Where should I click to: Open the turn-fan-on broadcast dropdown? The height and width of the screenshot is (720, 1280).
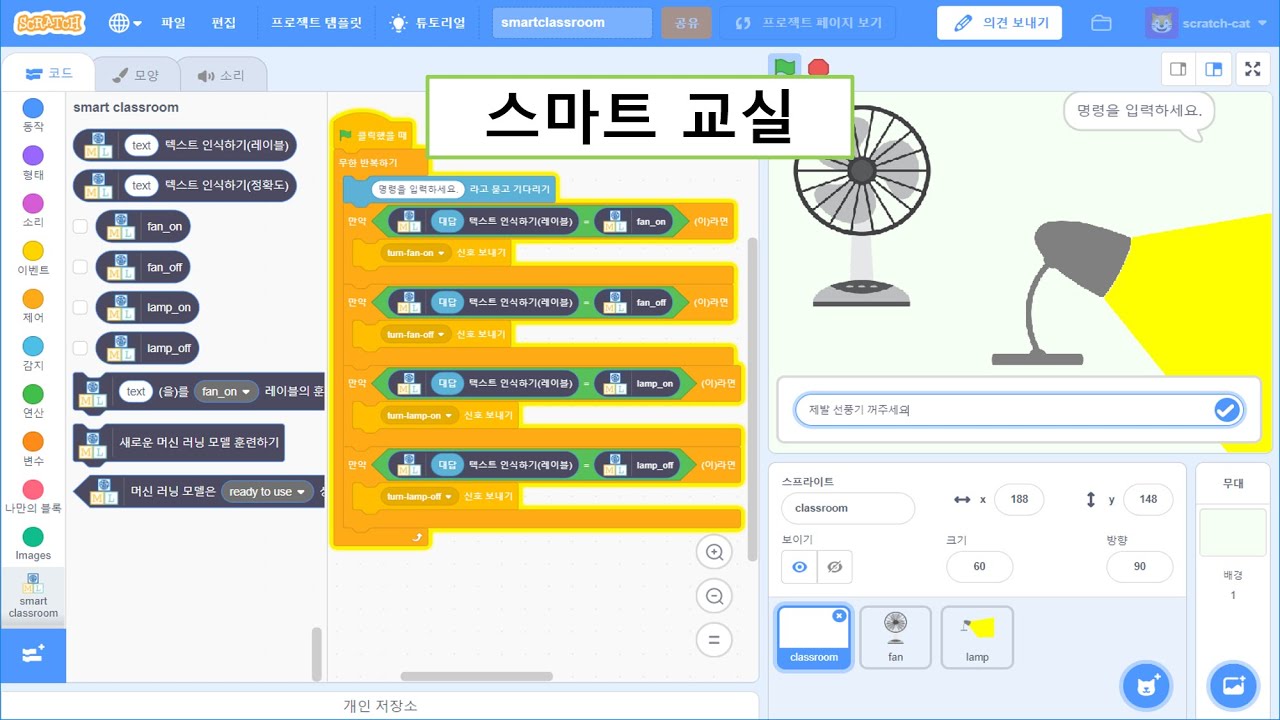coord(416,252)
